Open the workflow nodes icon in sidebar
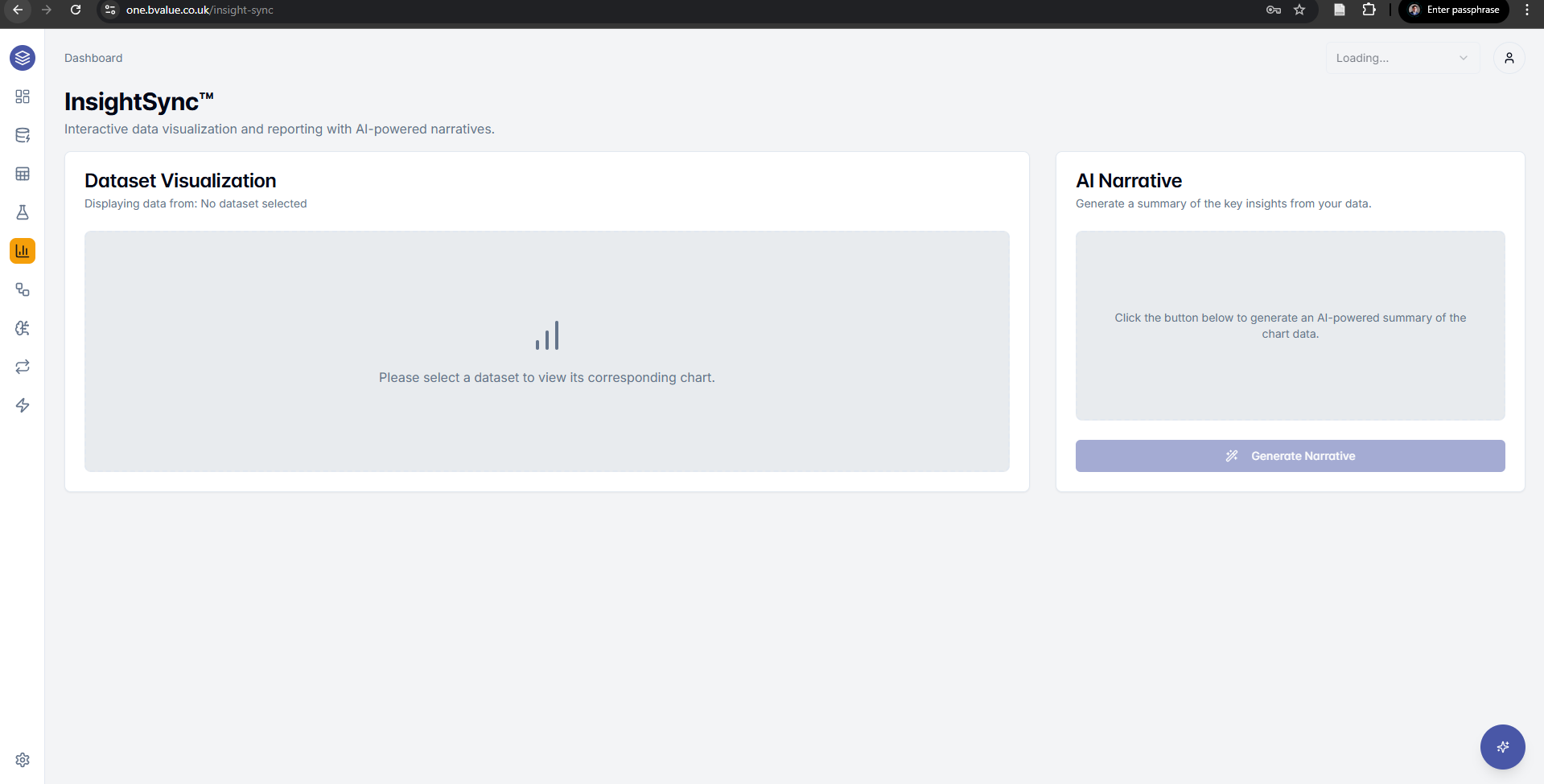1544x784 pixels. coord(23,289)
